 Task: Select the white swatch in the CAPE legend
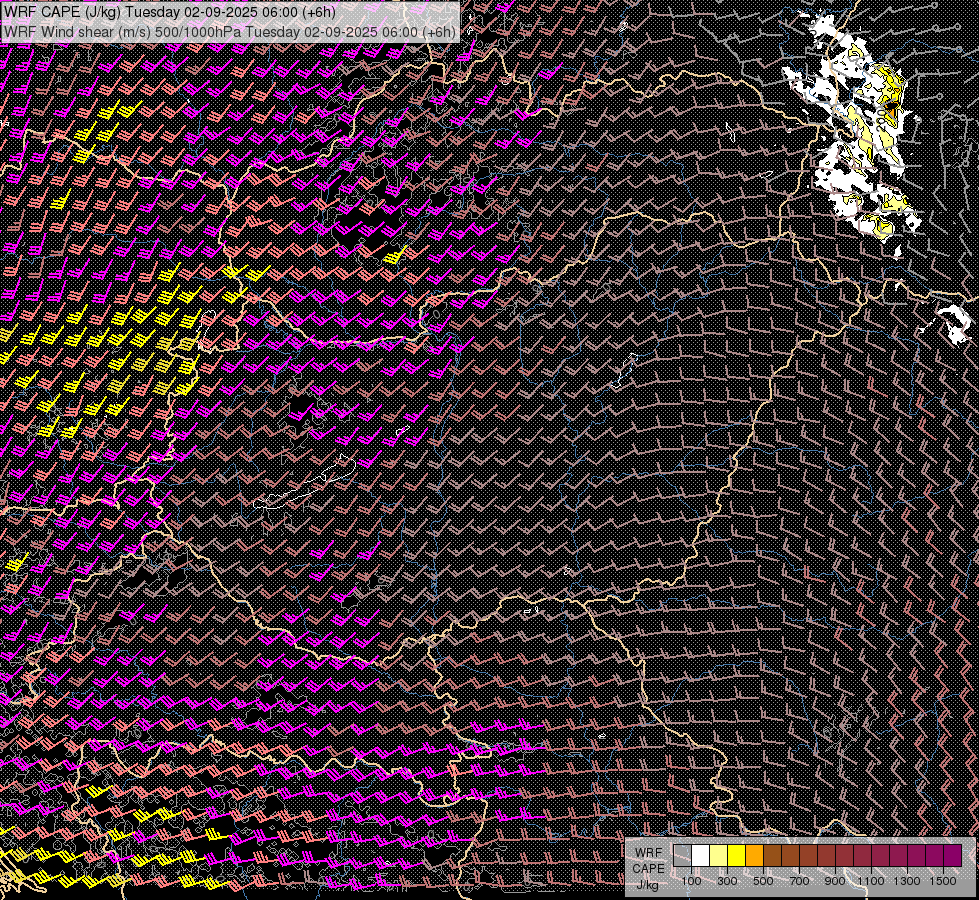(x=701, y=856)
